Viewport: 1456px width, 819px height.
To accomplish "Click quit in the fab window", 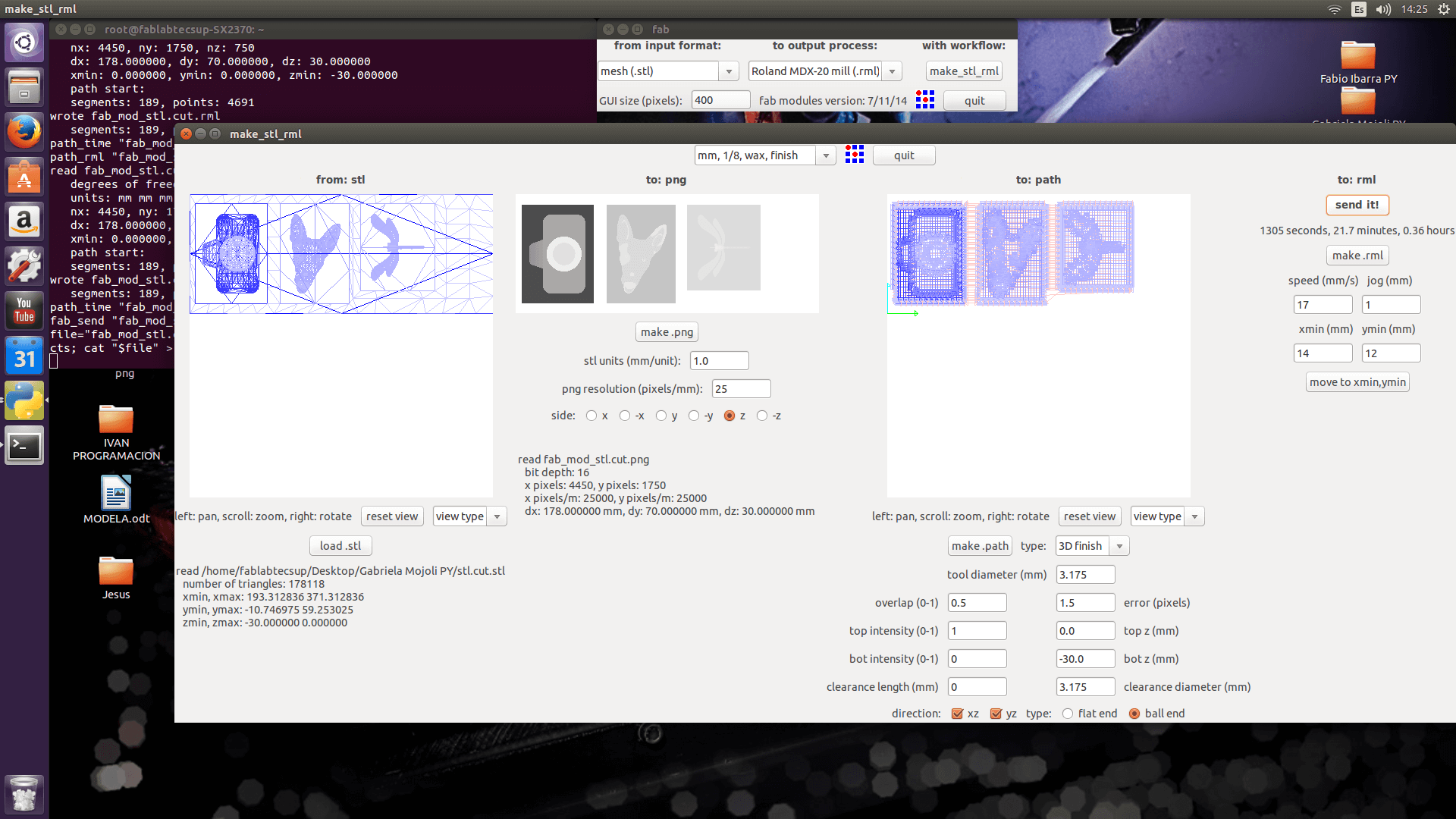I will tap(974, 101).
